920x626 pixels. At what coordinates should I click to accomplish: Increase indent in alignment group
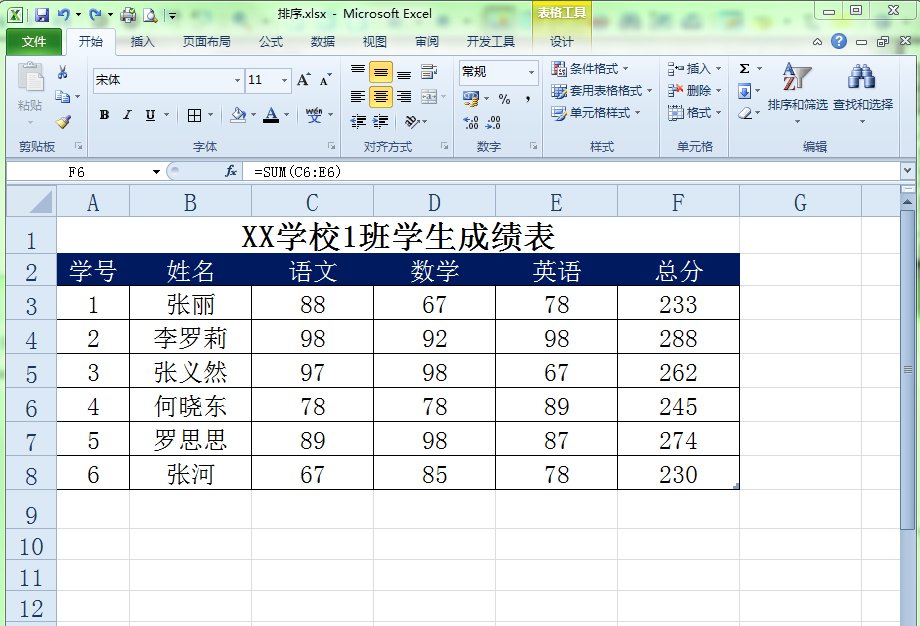point(381,121)
